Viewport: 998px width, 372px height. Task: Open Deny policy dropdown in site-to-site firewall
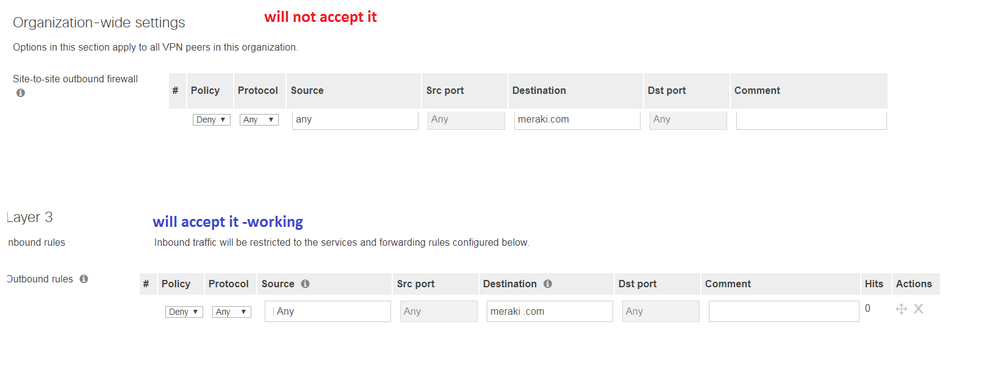click(x=211, y=120)
